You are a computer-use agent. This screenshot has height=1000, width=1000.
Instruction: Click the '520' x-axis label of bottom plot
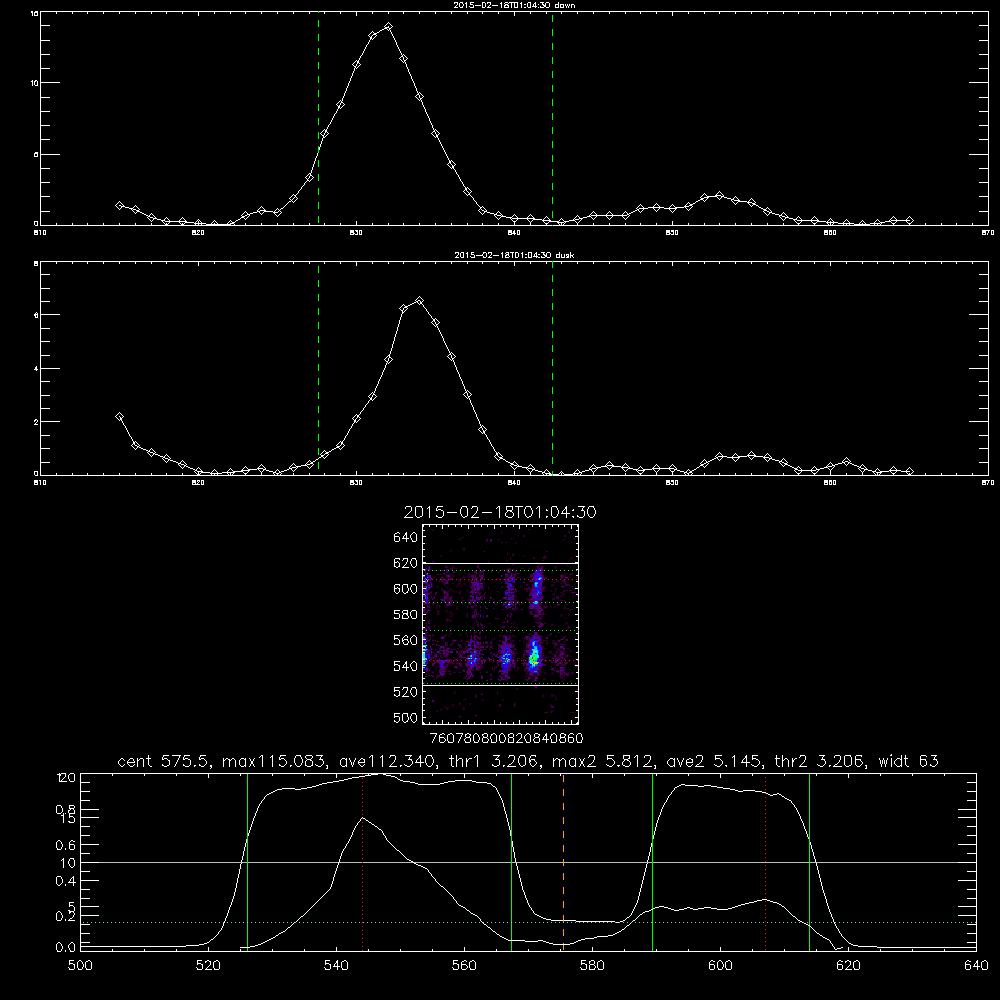click(x=208, y=966)
